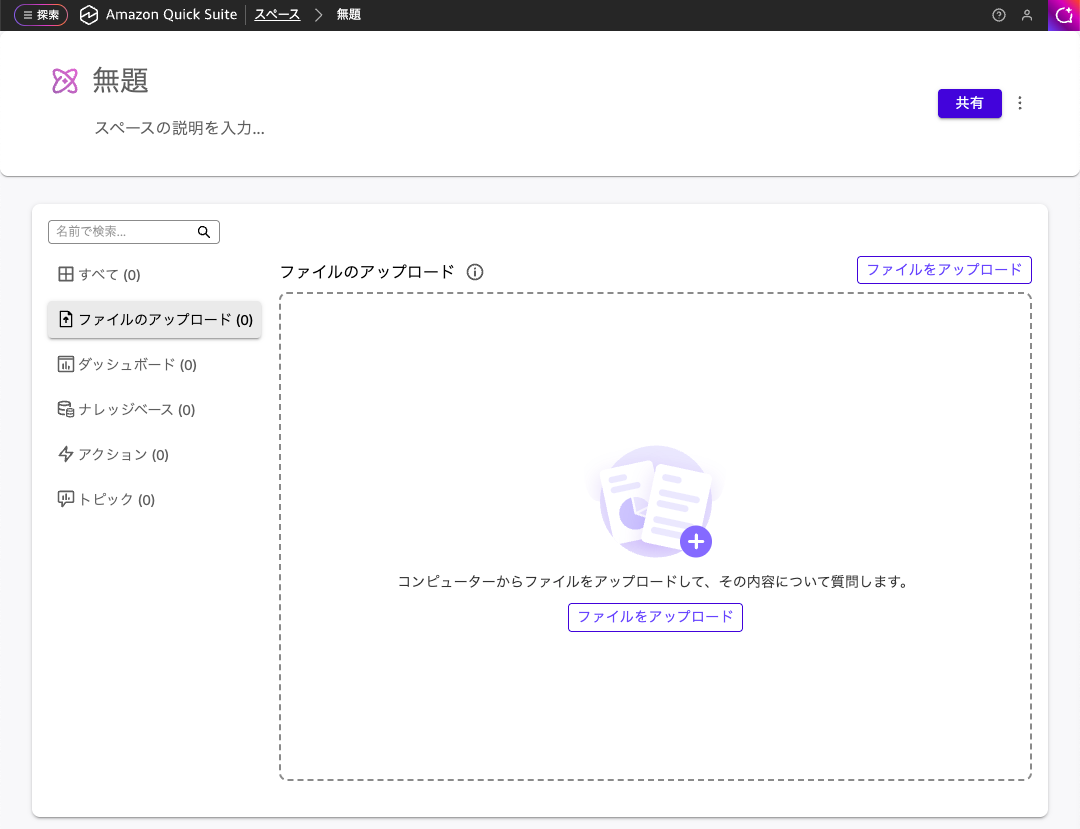
Task: Click the アクション lightning icon
Action: (66, 454)
